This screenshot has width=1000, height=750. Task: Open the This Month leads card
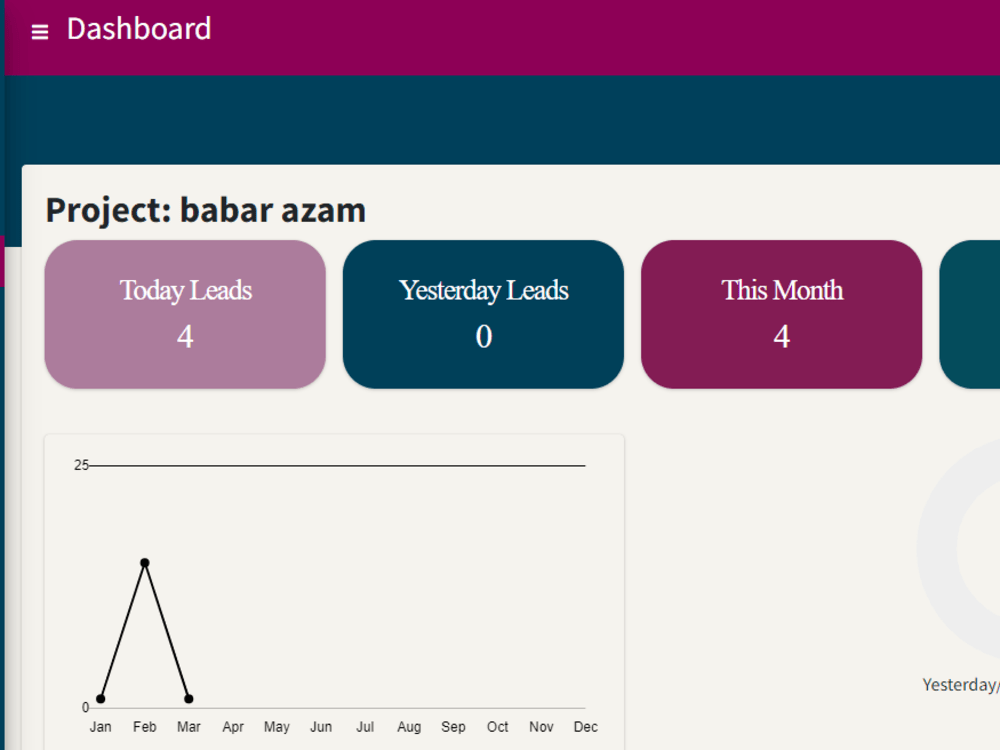tap(781, 314)
